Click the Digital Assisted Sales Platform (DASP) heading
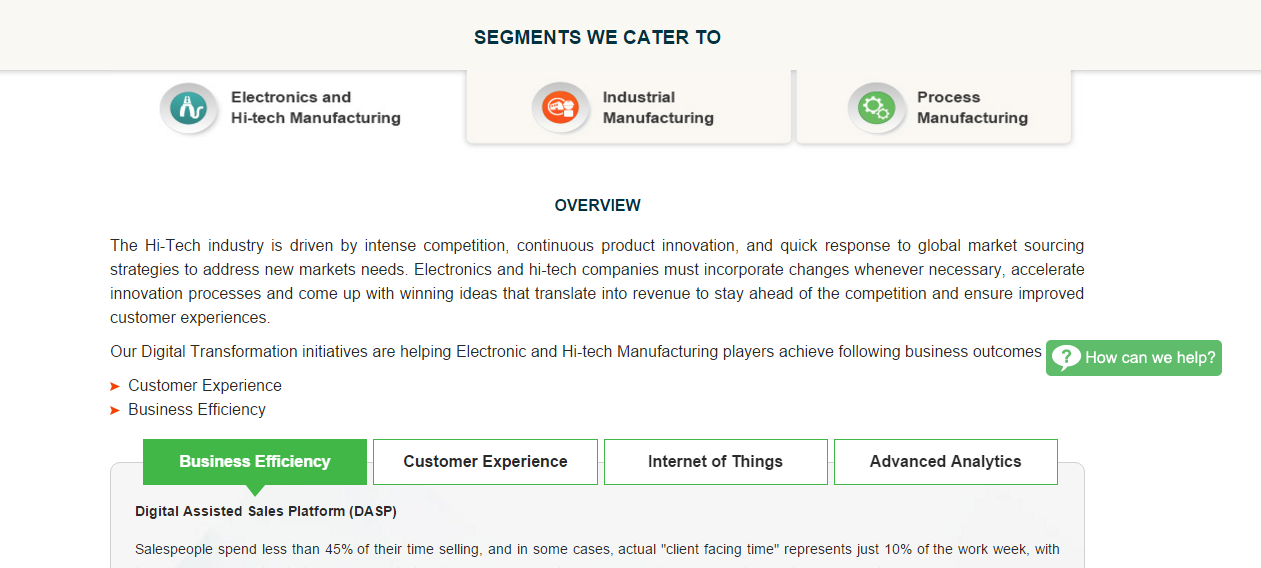The width and height of the screenshot is (1261, 568). tap(266, 511)
